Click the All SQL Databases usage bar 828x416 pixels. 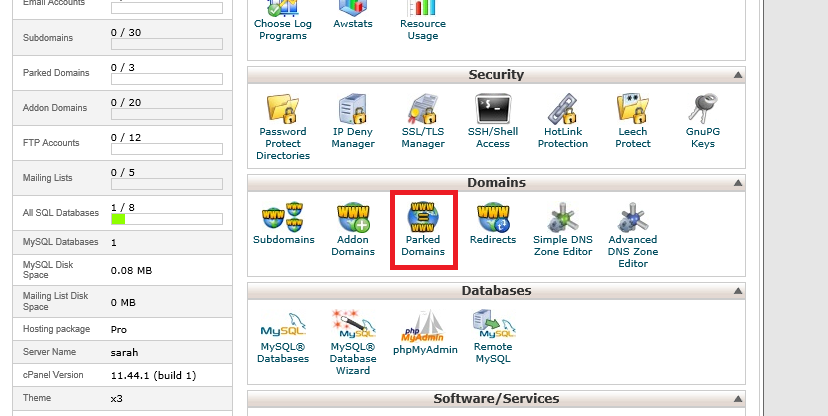pyautogui.click(x=166, y=218)
